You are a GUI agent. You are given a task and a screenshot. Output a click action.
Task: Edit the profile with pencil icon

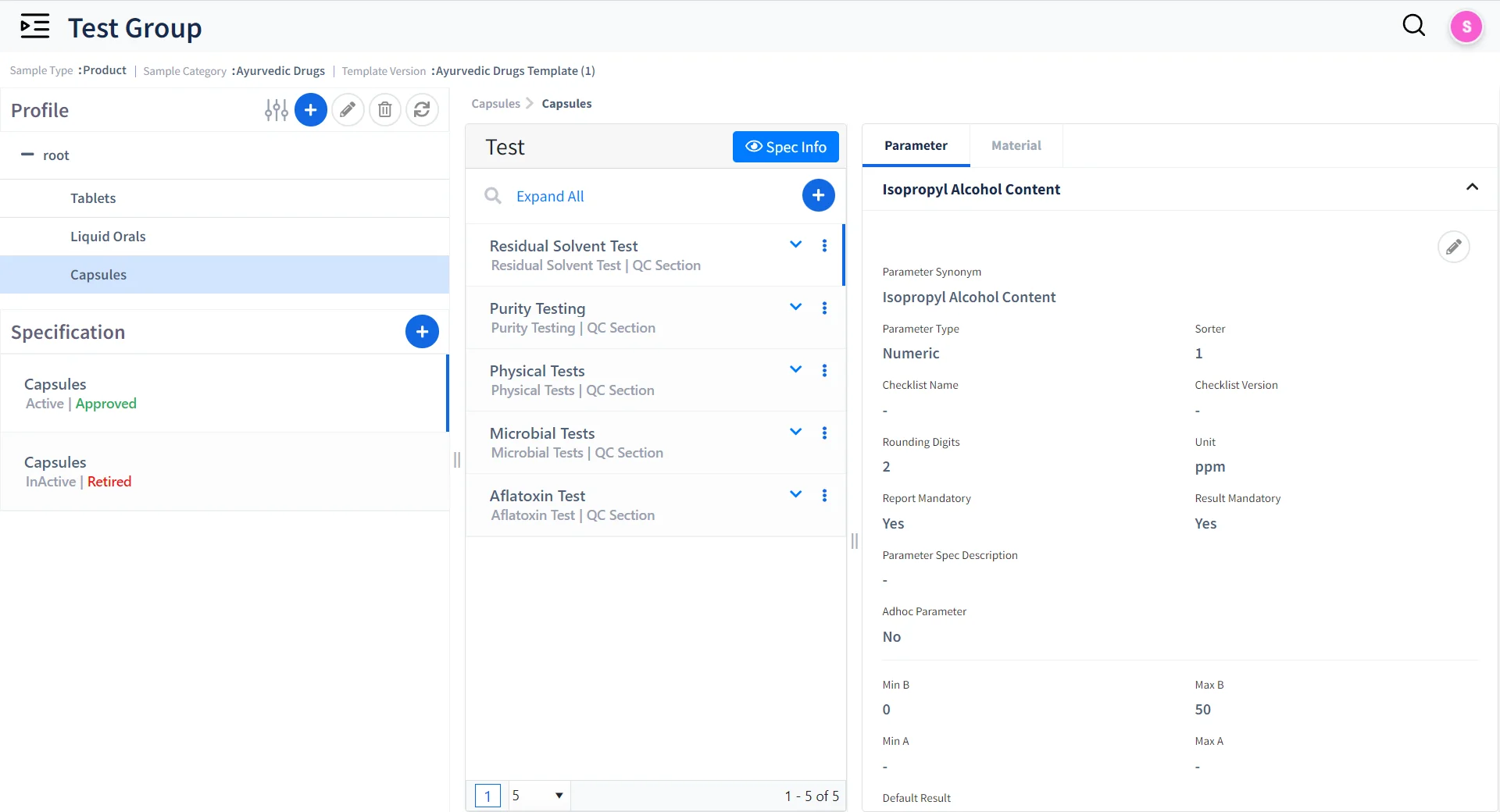348,110
